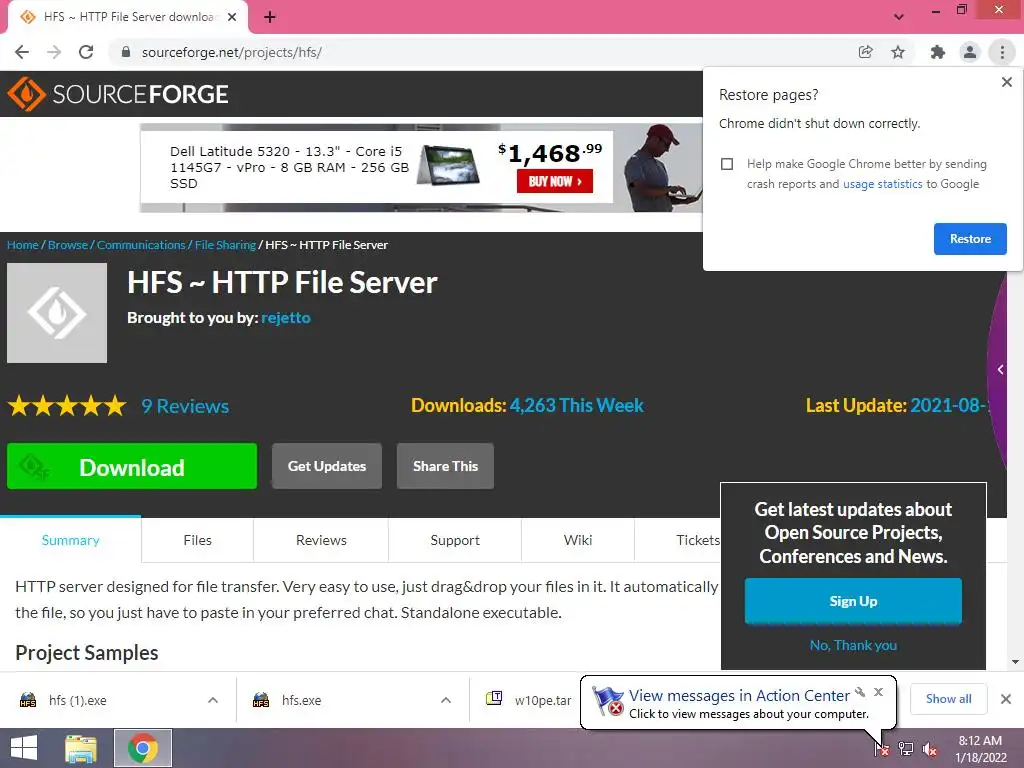This screenshot has height=768, width=1024.
Task: Click the HFS project logo thumbnail
Action: pyautogui.click(x=57, y=313)
